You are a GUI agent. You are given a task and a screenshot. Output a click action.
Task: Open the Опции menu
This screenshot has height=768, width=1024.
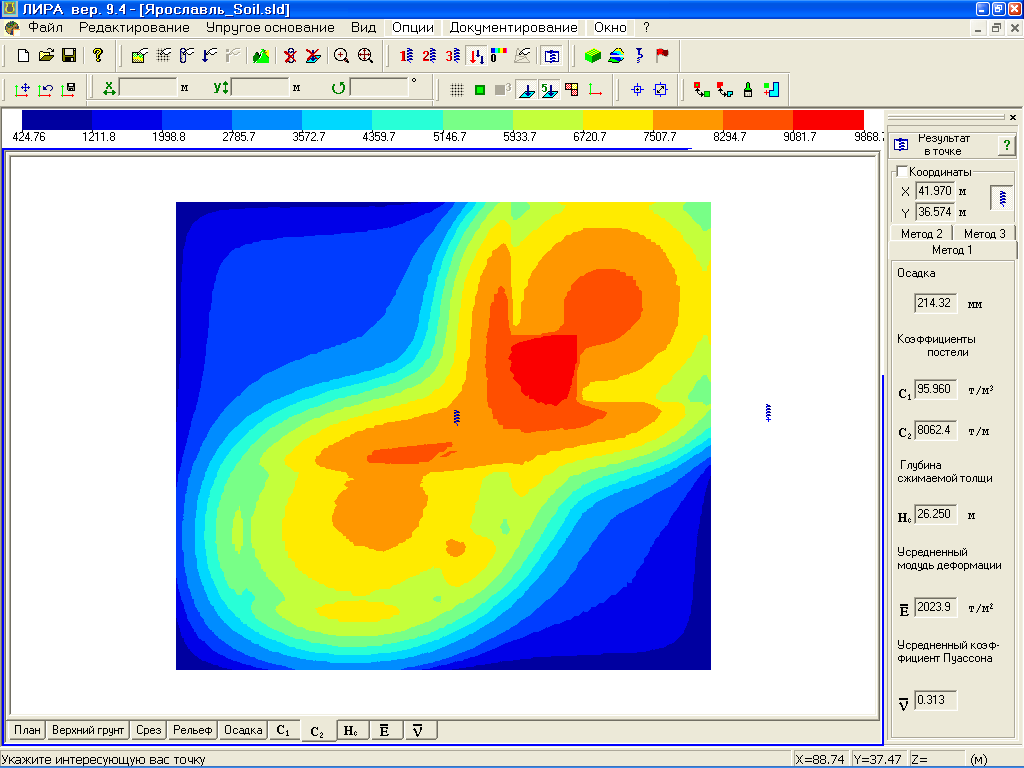coord(413,27)
